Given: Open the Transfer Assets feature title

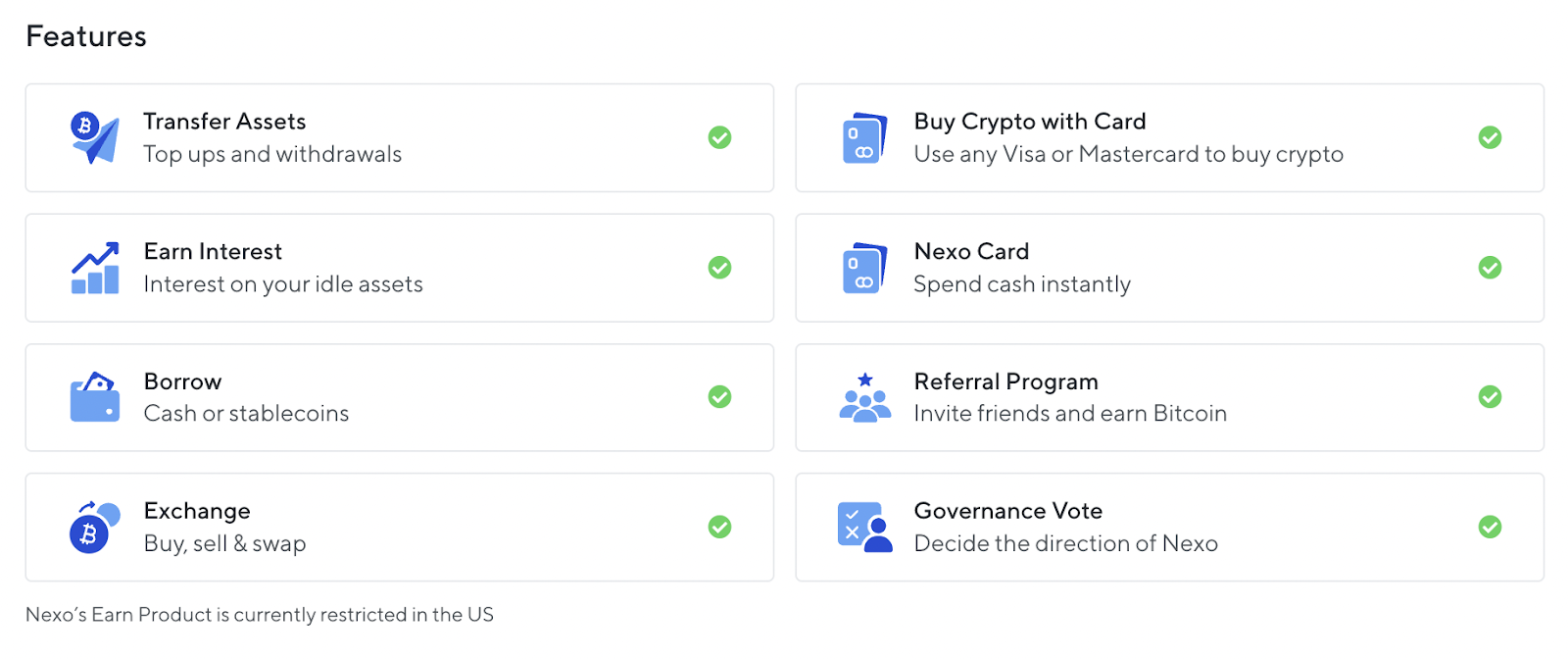Looking at the screenshot, I should click(224, 122).
